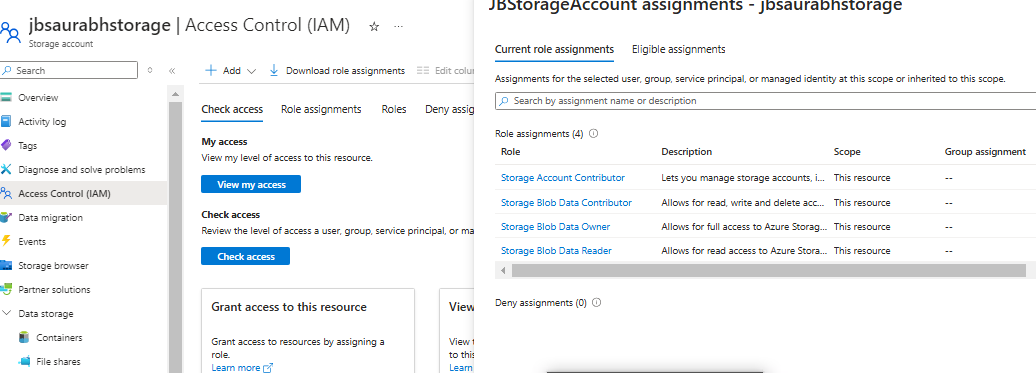Collapse the sidebar with double chevron
Image resolution: width=1036 pixels, height=373 pixels.
[x=172, y=71]
